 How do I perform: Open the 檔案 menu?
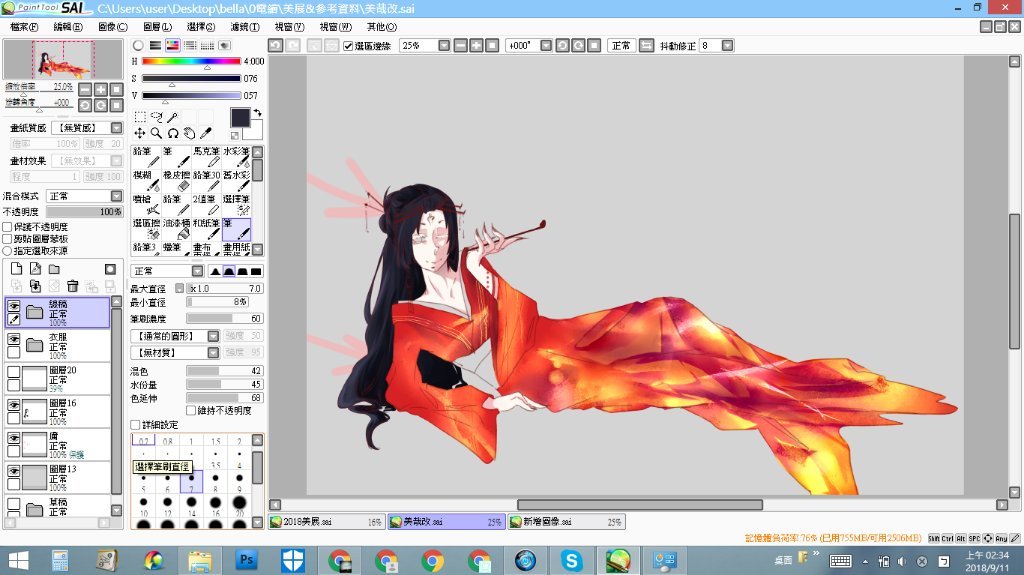click(x=24, y=27)
